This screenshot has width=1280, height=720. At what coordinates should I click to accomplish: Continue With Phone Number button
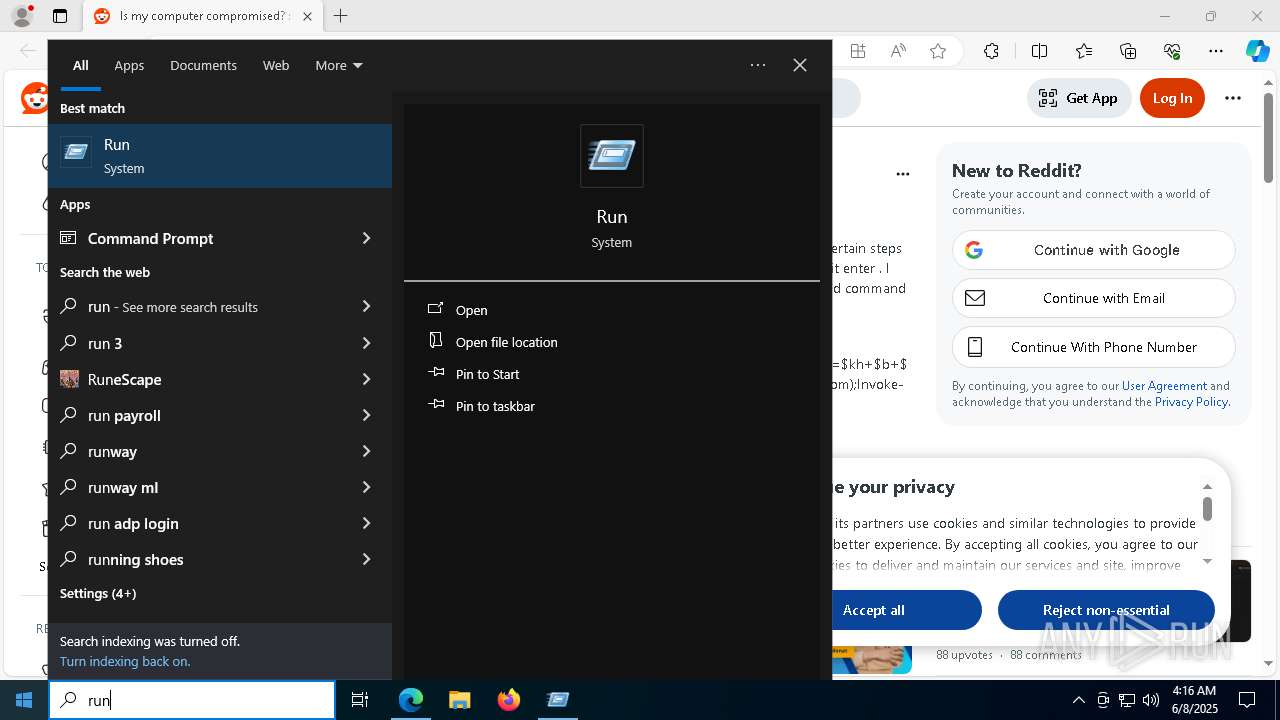pyautogui.click(x=1093, y=347)
